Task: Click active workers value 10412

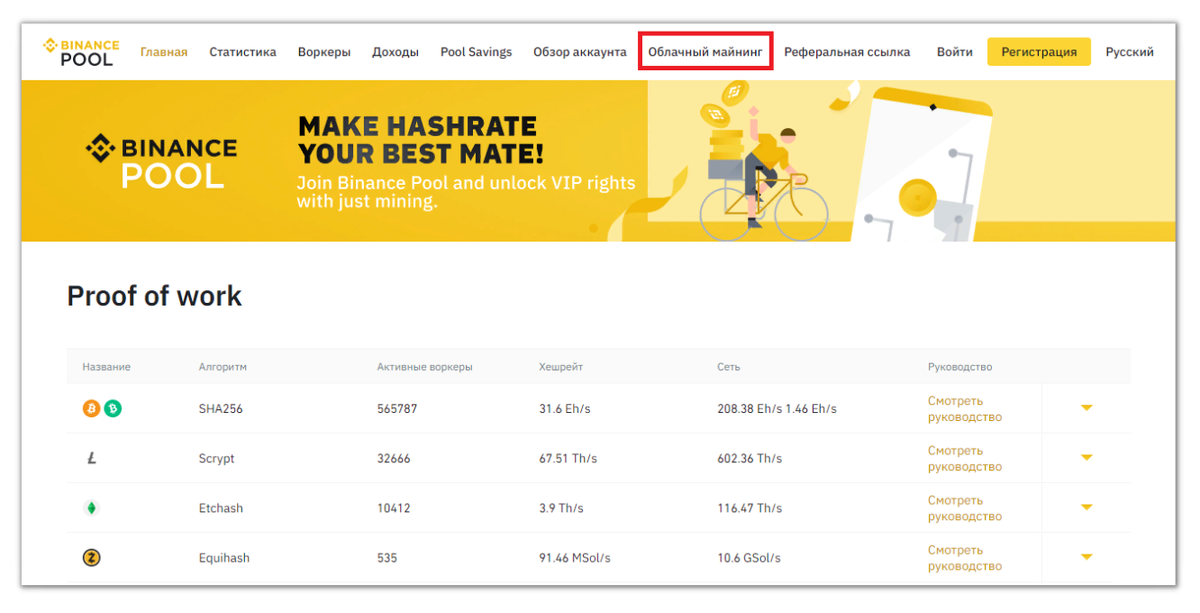Action: [394, 508]
